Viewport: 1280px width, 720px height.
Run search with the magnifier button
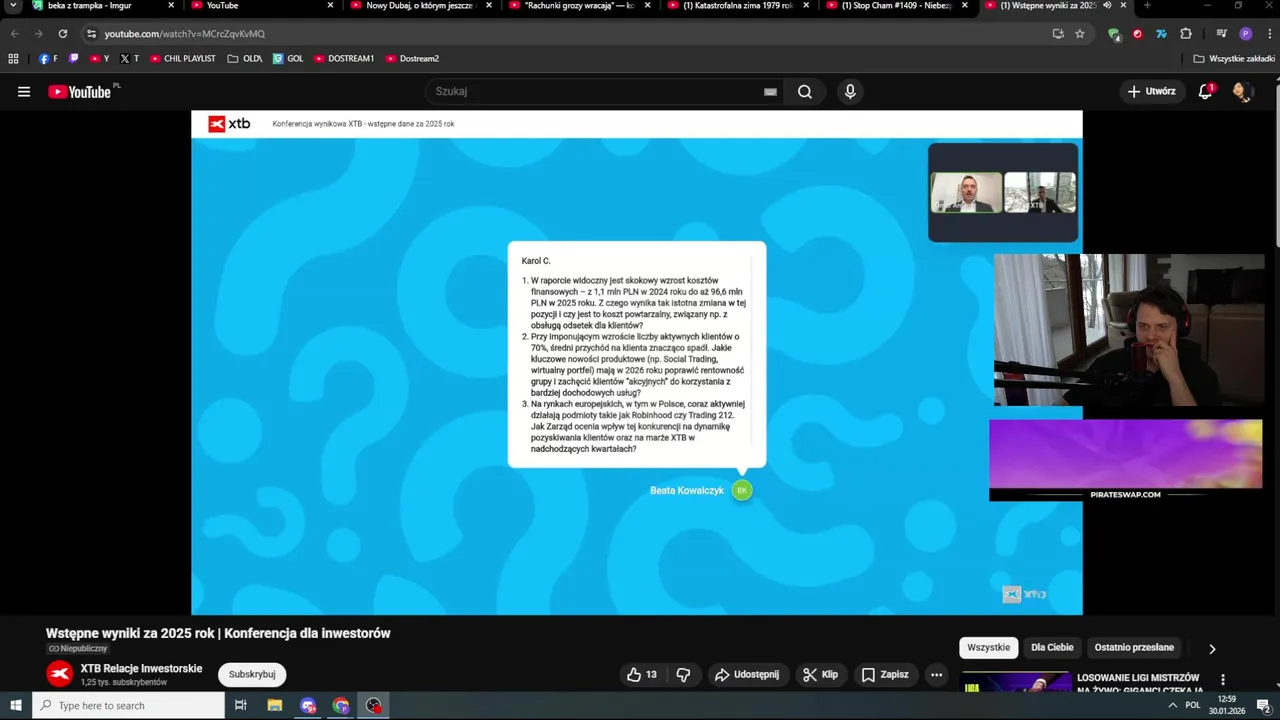pos(805,91)
